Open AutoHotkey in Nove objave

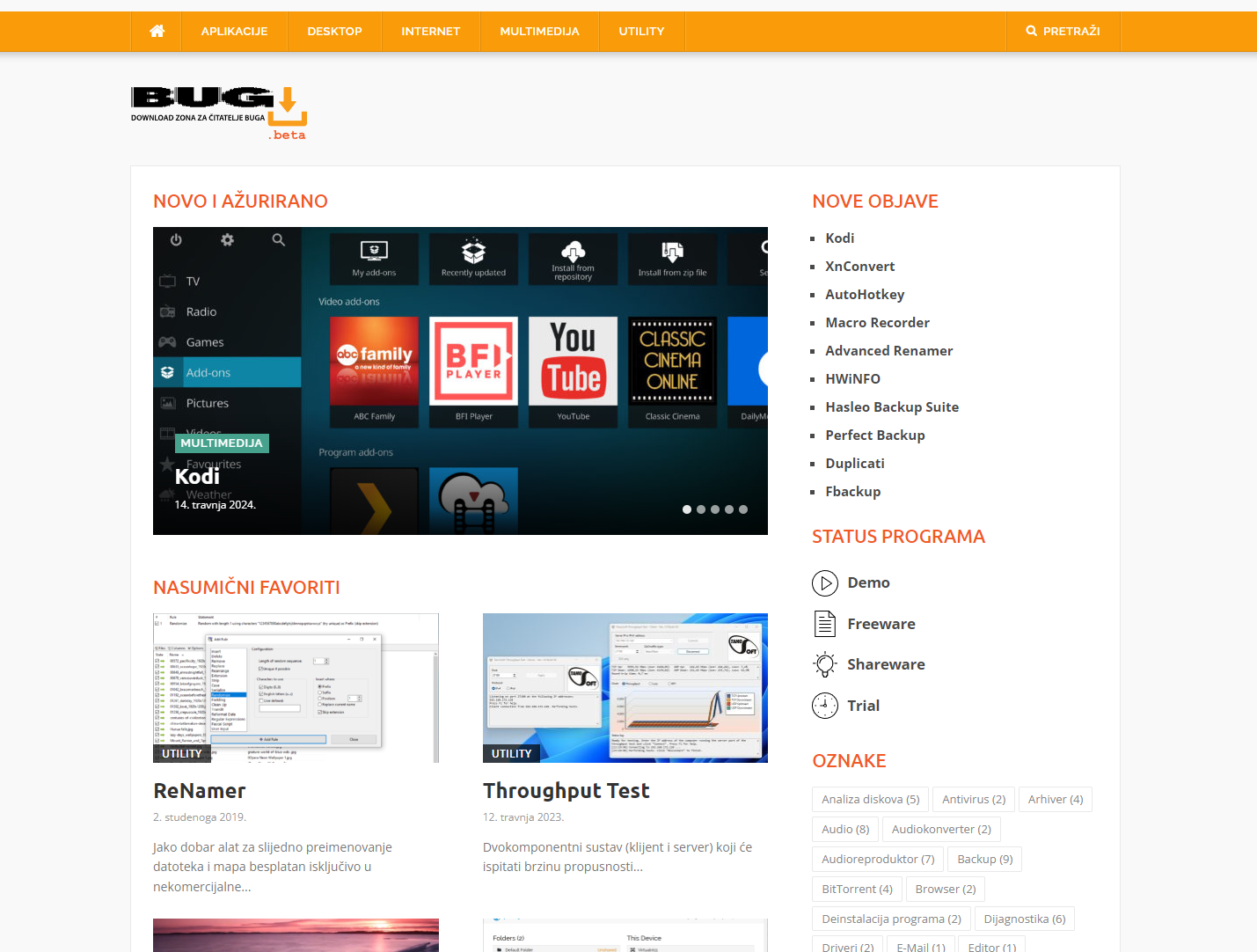tap(865, 294)
